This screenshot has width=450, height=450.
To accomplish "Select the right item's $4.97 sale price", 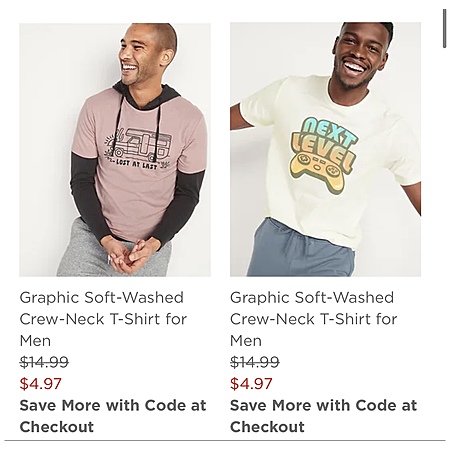I will tap(251, 383).
